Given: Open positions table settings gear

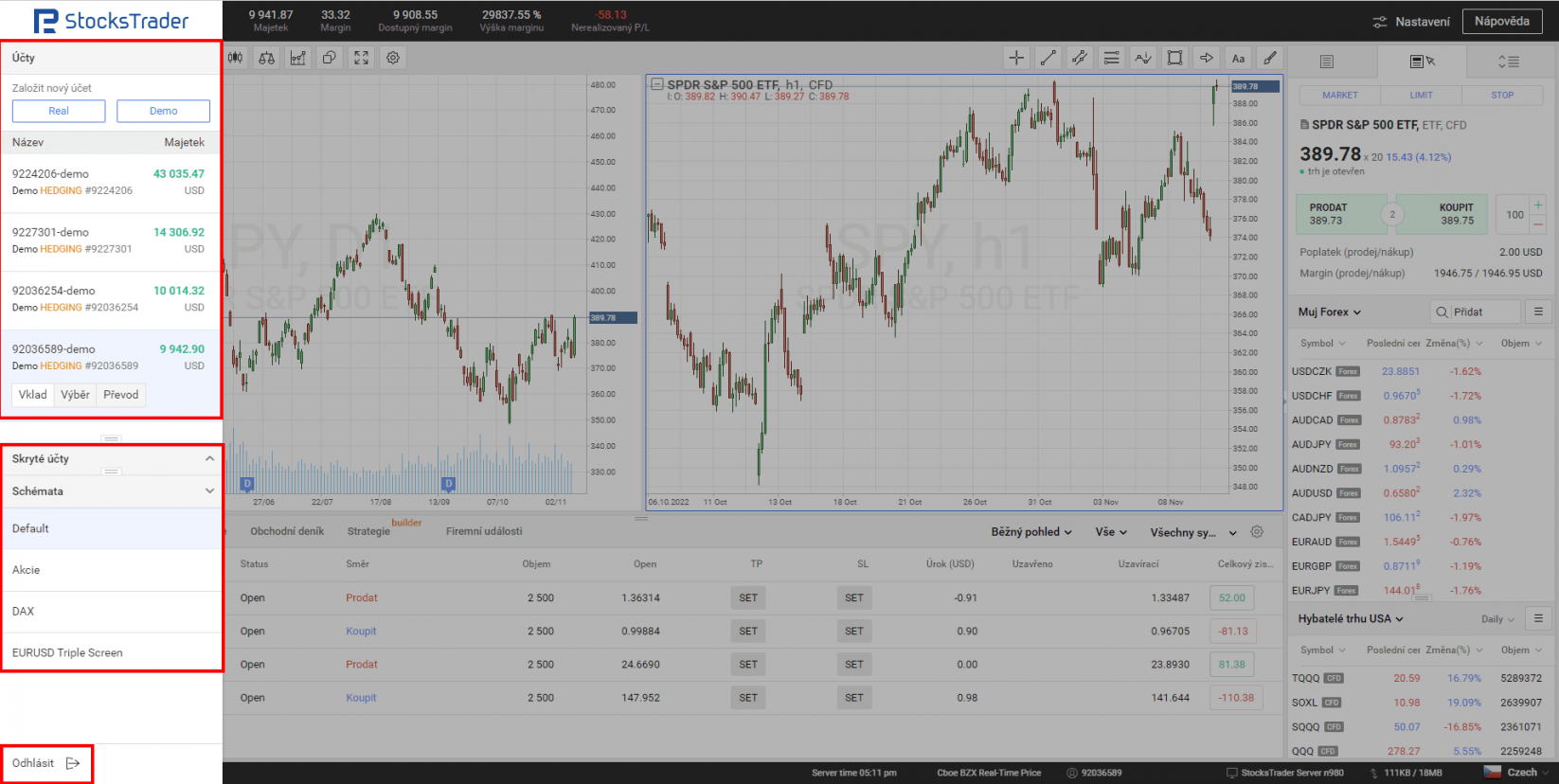Looking at the screenshot, I should (1257, 532).
